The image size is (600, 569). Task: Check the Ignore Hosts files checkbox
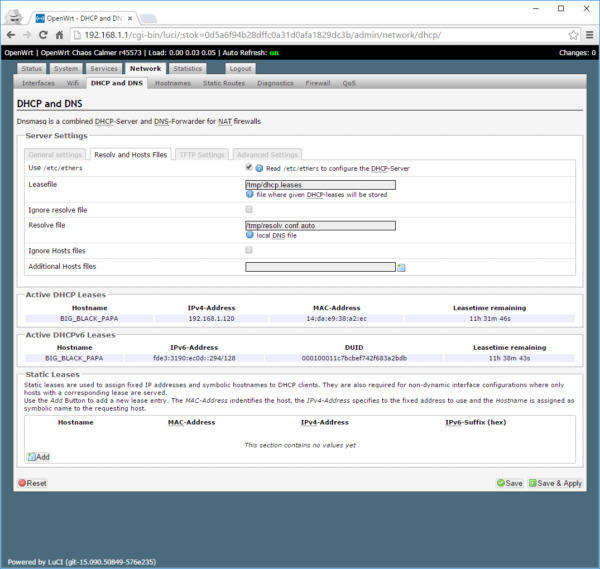(249, 250)
